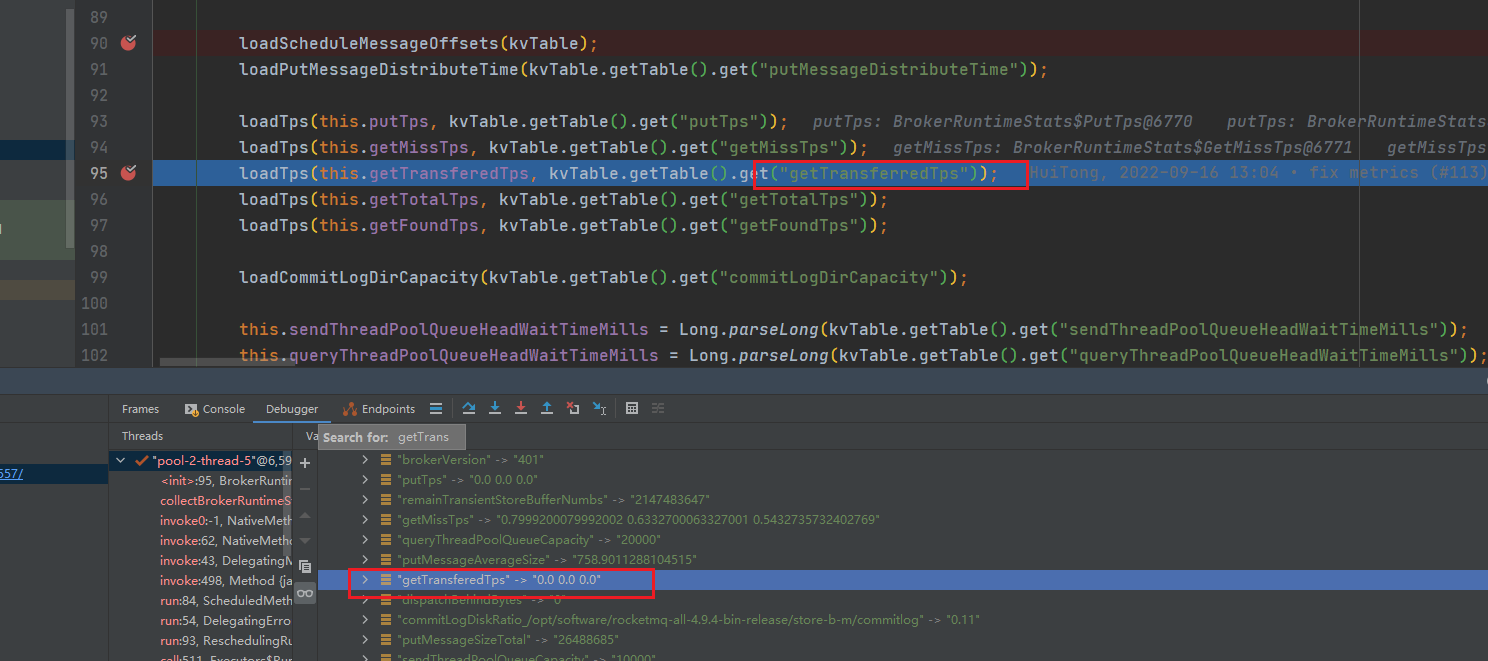
Task: Click loadPutMessageDistributeTime on line 91
Action: [379, 69]
